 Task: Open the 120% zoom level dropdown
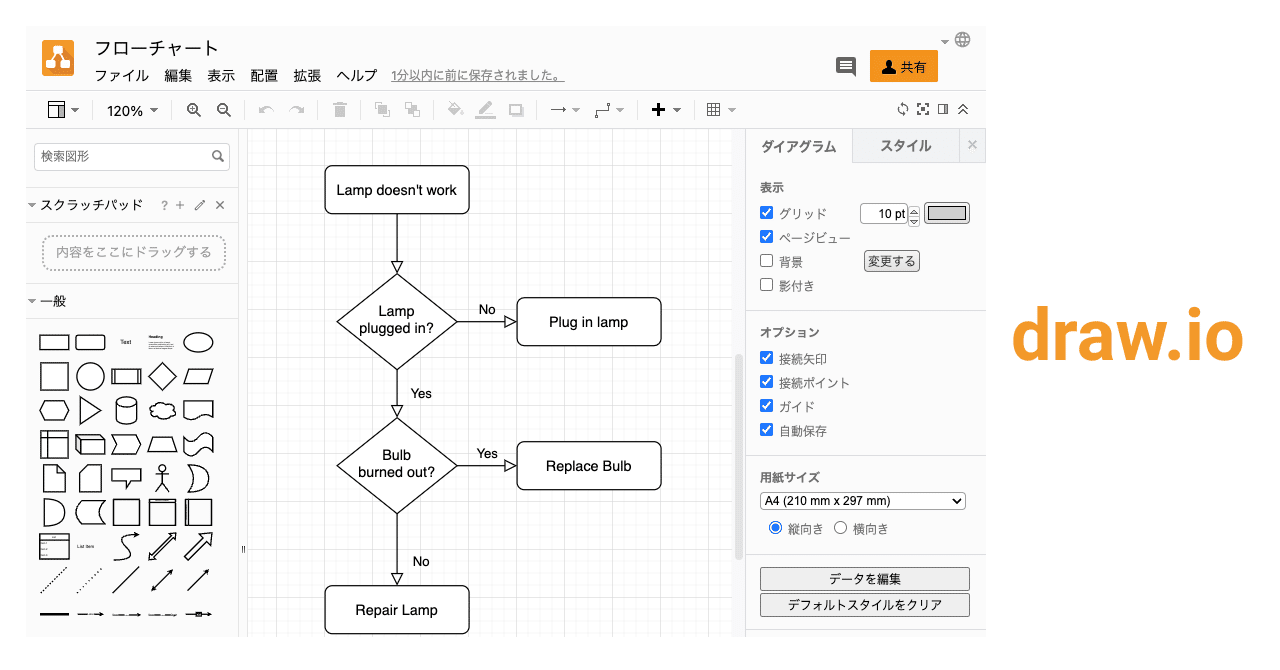click(132, 111)
